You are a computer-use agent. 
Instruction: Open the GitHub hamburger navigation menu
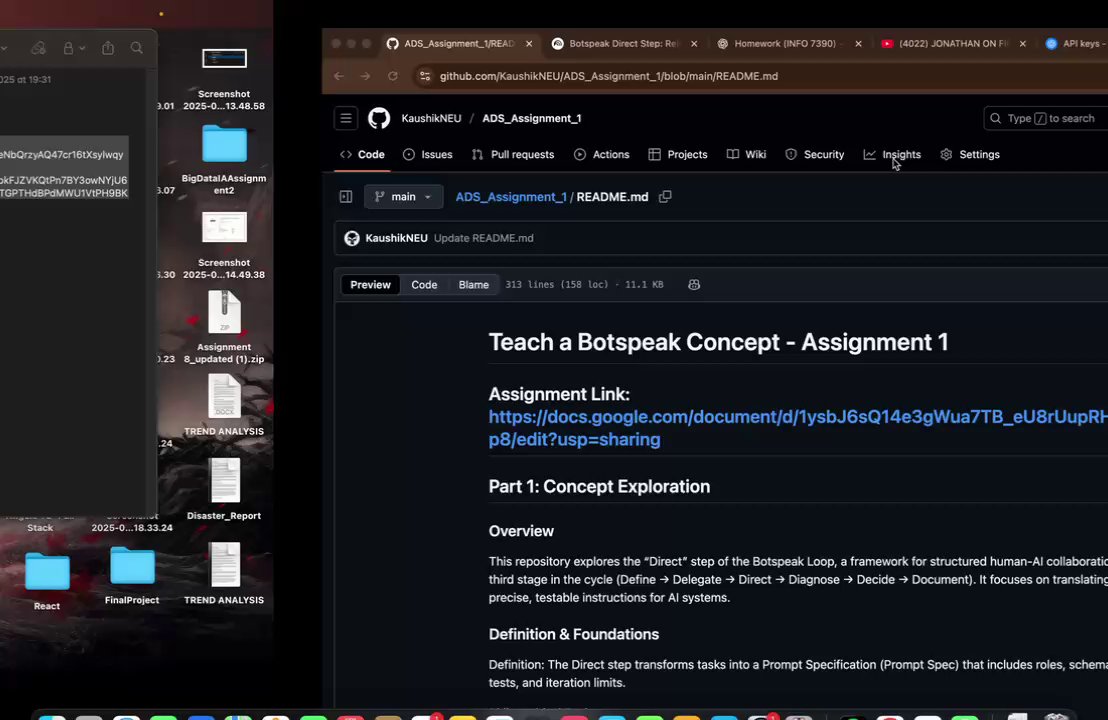pyautogui.click(x=346, y=118)
